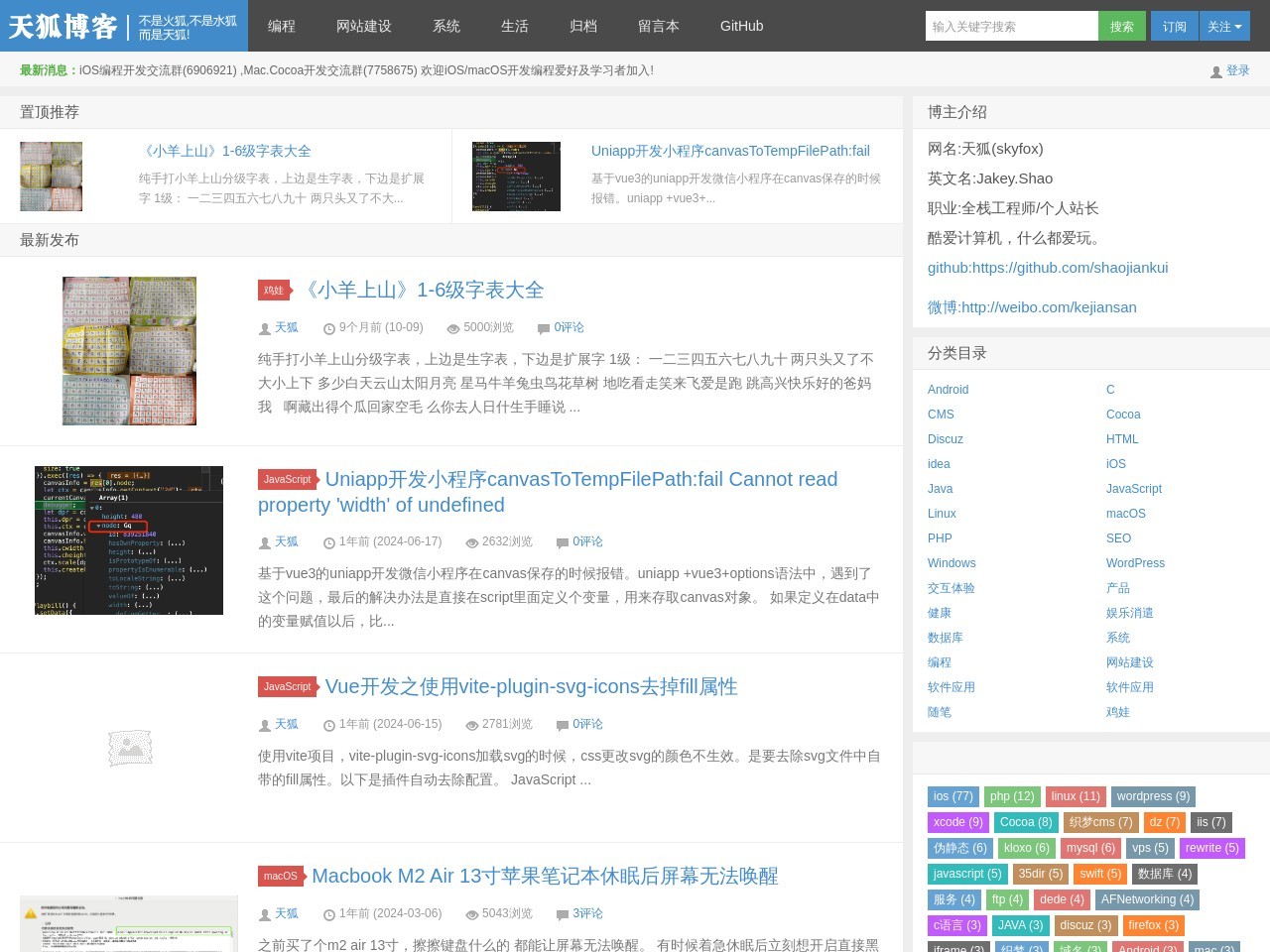
Task: Open the Vue开发之使用vite-plugin-svg-icons post title
Action: point(532,686)
